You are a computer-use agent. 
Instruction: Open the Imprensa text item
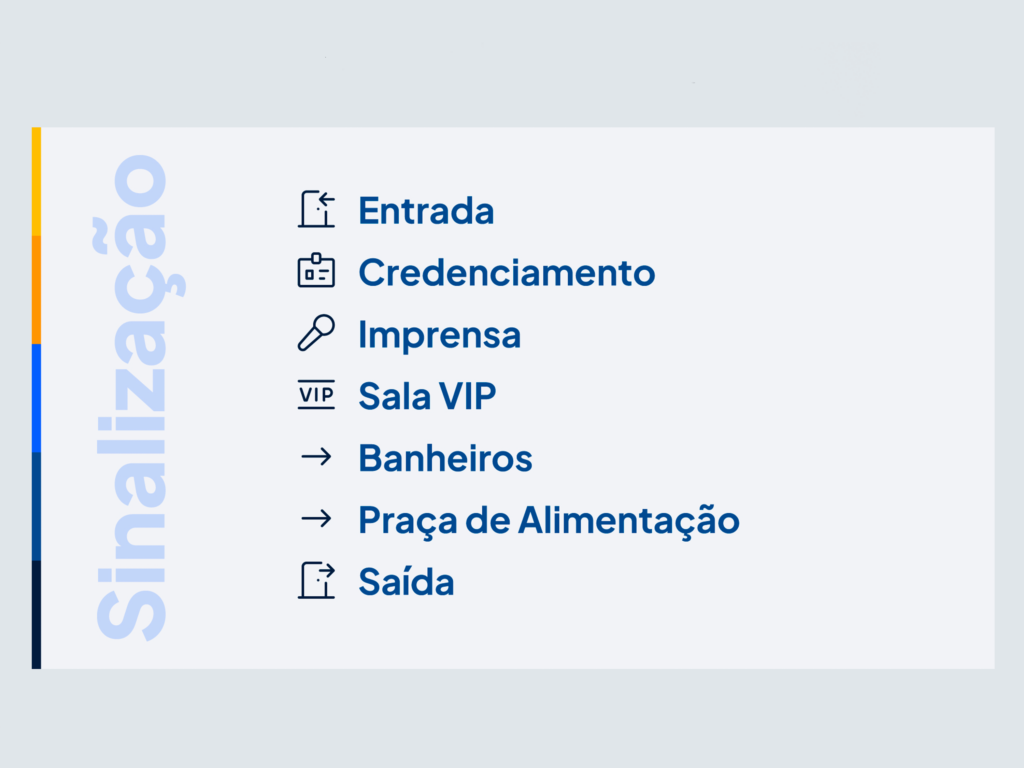[440, 335]
